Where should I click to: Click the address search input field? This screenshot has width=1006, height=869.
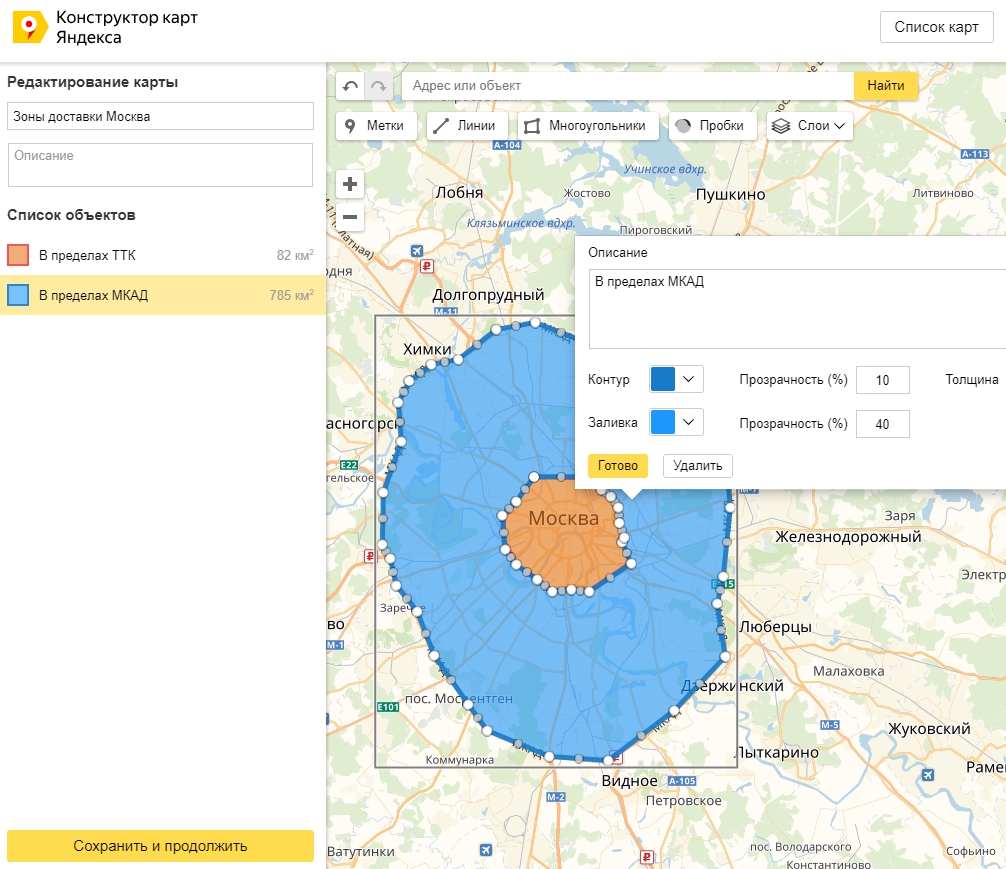[x=627, y=86]
